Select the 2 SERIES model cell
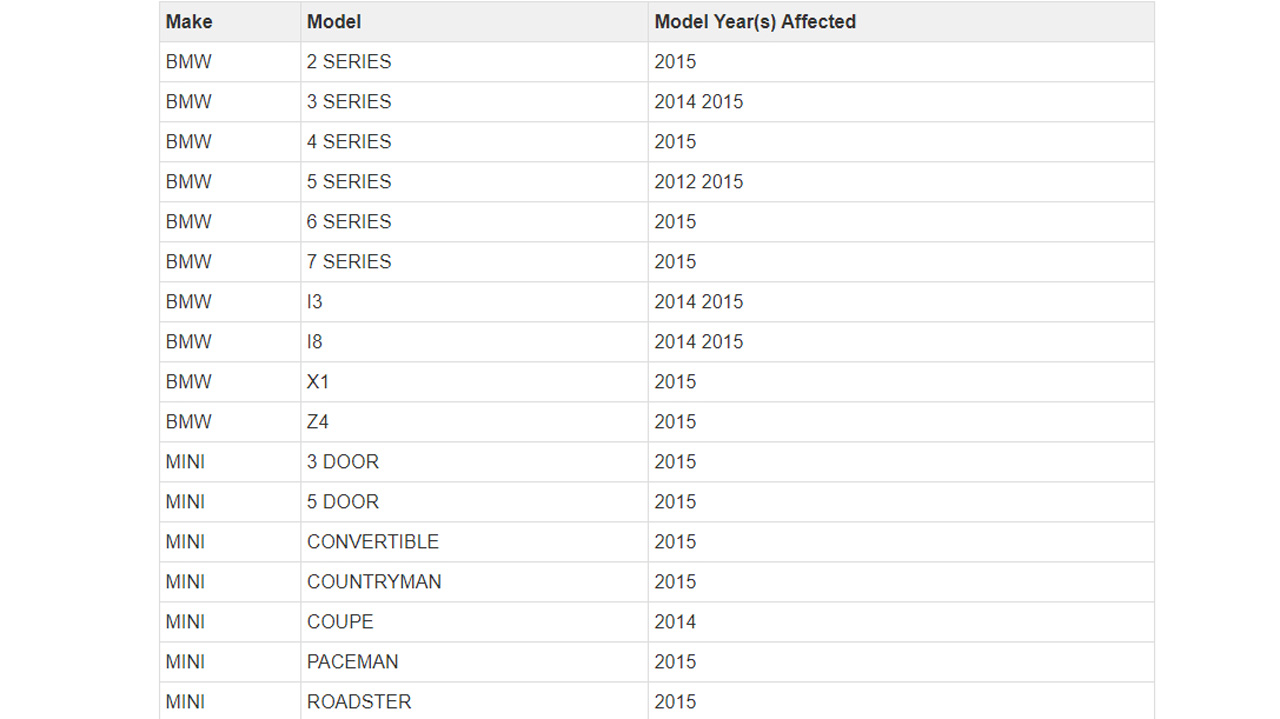Screen dimensions: 1280x719 (349, 62)
